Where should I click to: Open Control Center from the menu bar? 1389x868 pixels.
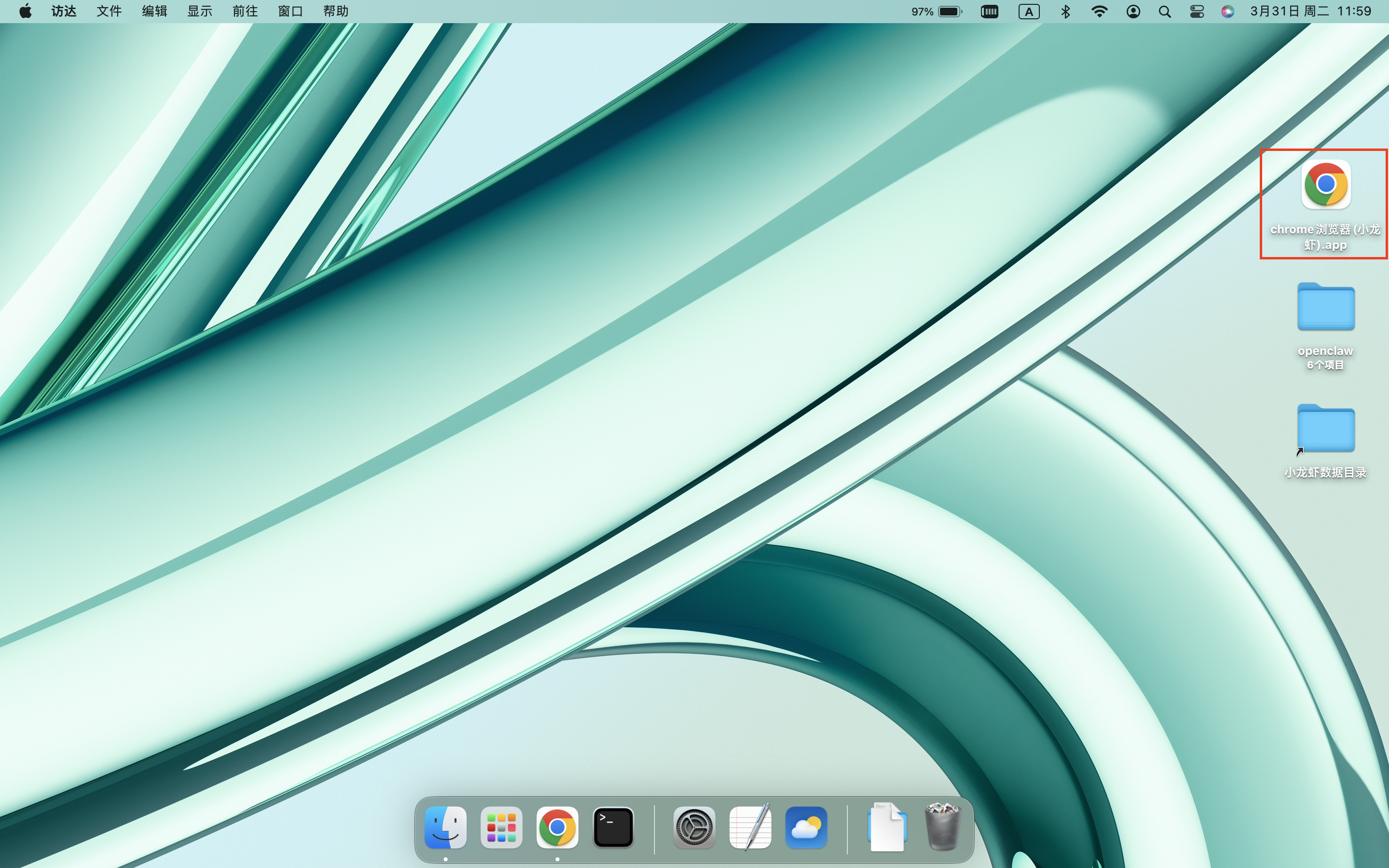[1197, 12]
